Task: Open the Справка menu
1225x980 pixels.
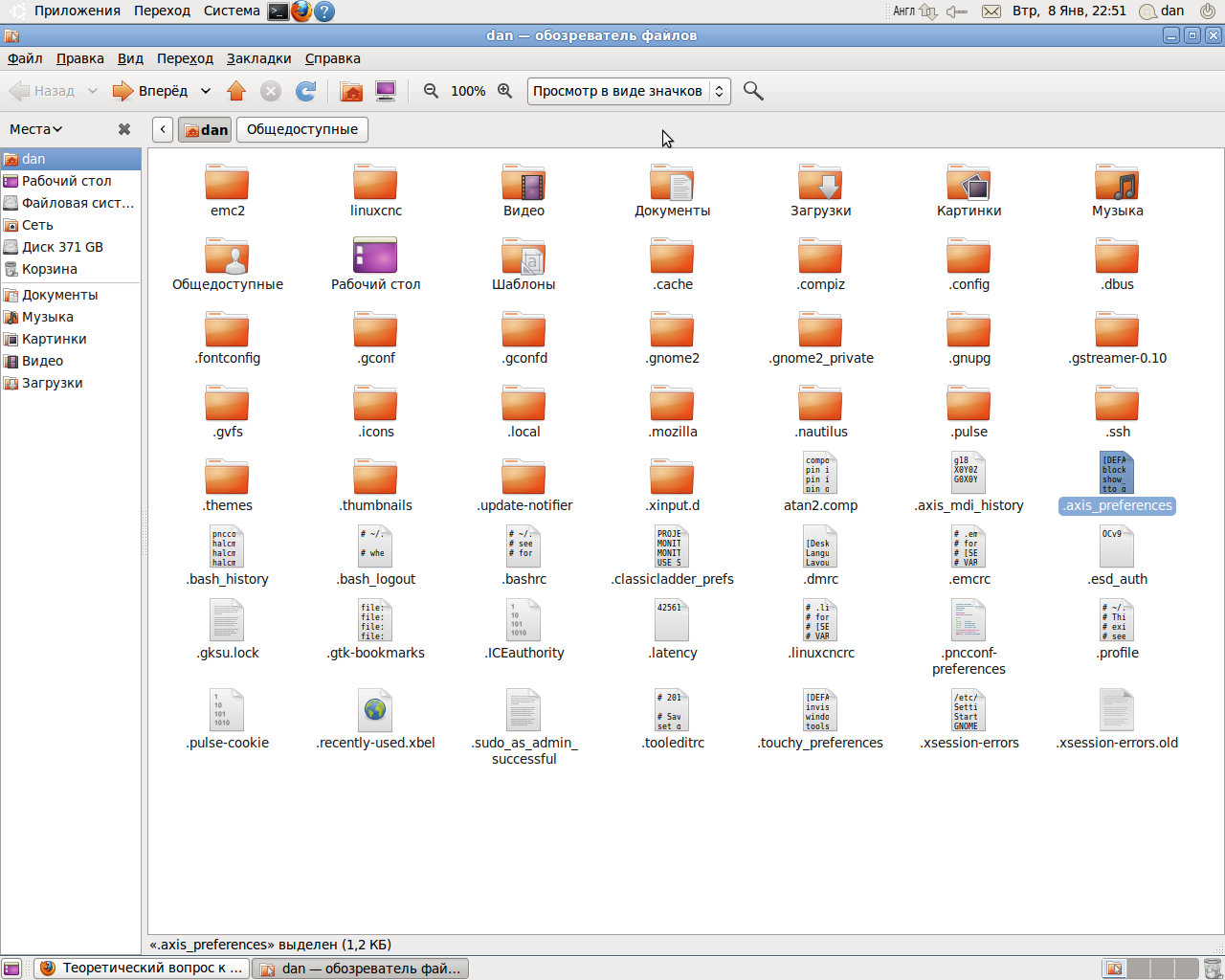Action: (333, 58)
